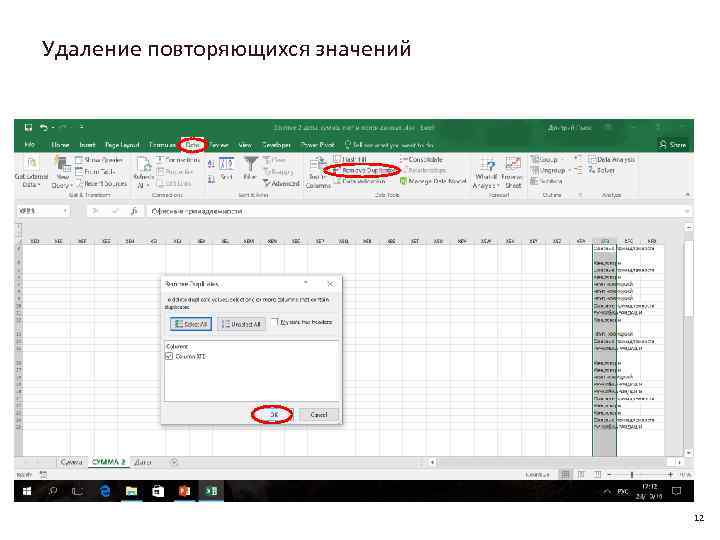Click the dialog's Help question mark
Viewport: 720px width, 540px height.
(x=306, y=283)
